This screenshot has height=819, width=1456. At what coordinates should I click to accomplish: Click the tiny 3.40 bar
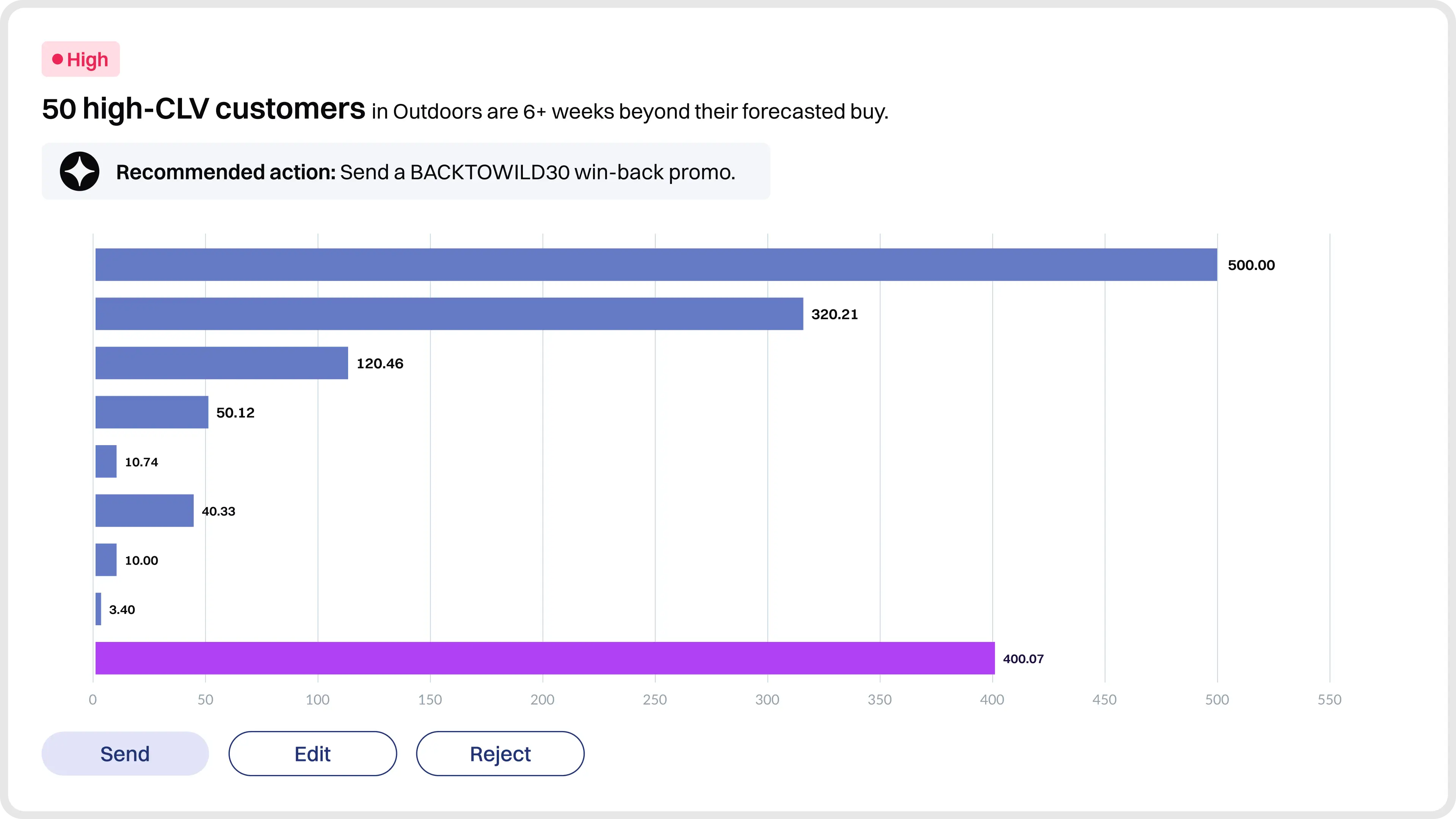pyautogui.click(x=98, y=609)
